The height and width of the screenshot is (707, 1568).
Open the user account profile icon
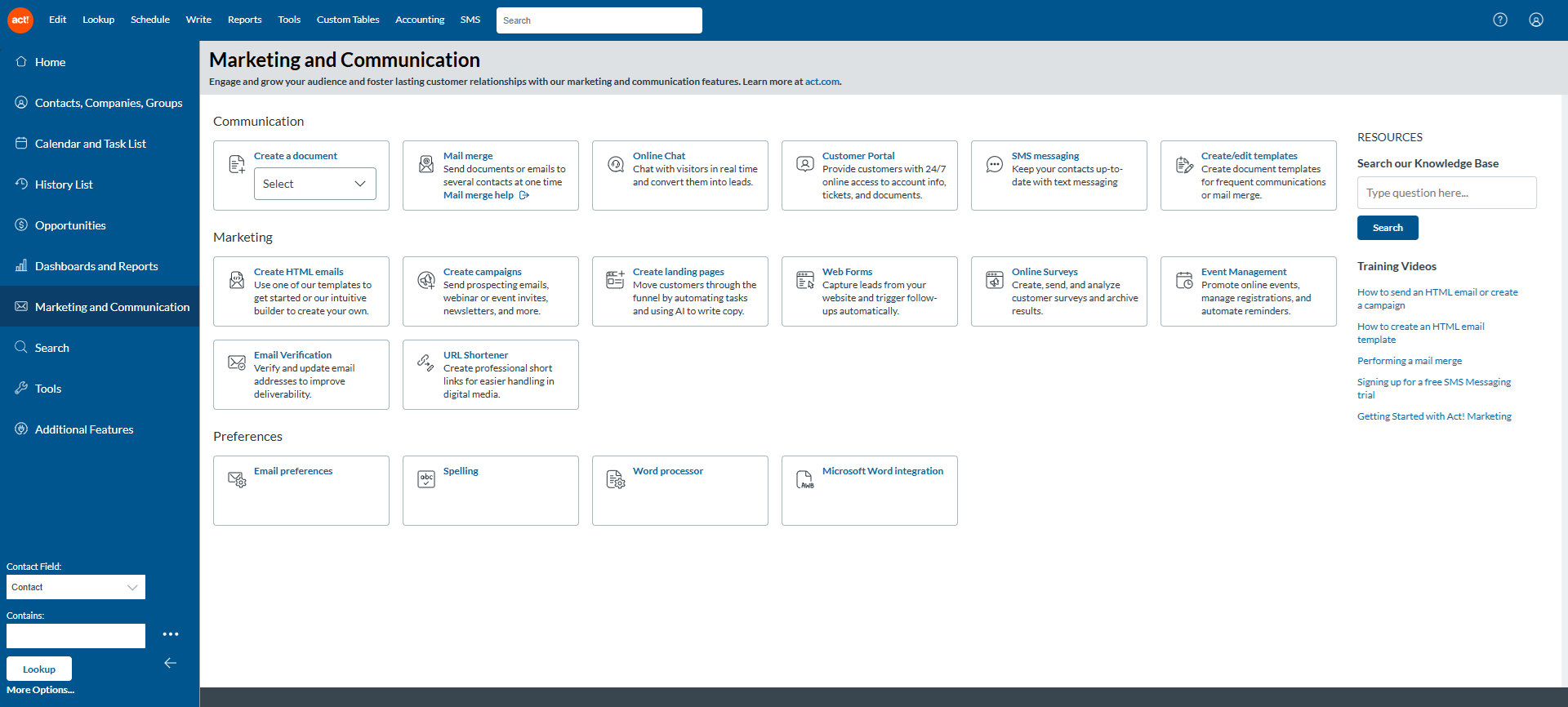click(x=1536, y=20)
